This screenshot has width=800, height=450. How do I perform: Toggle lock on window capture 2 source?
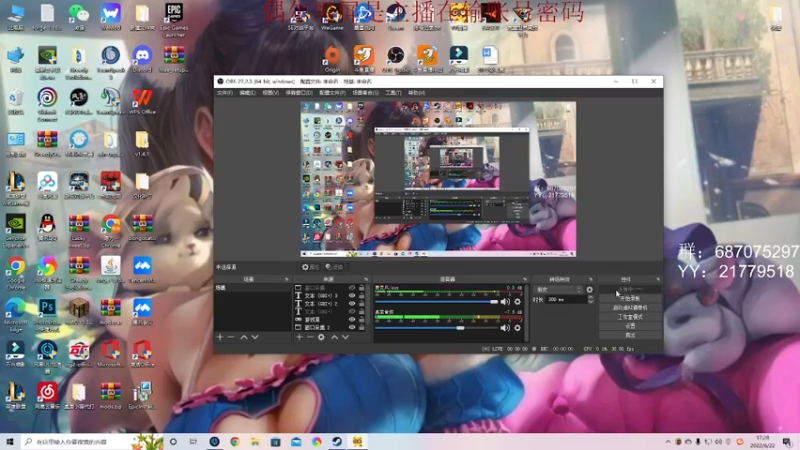point(362,327)
